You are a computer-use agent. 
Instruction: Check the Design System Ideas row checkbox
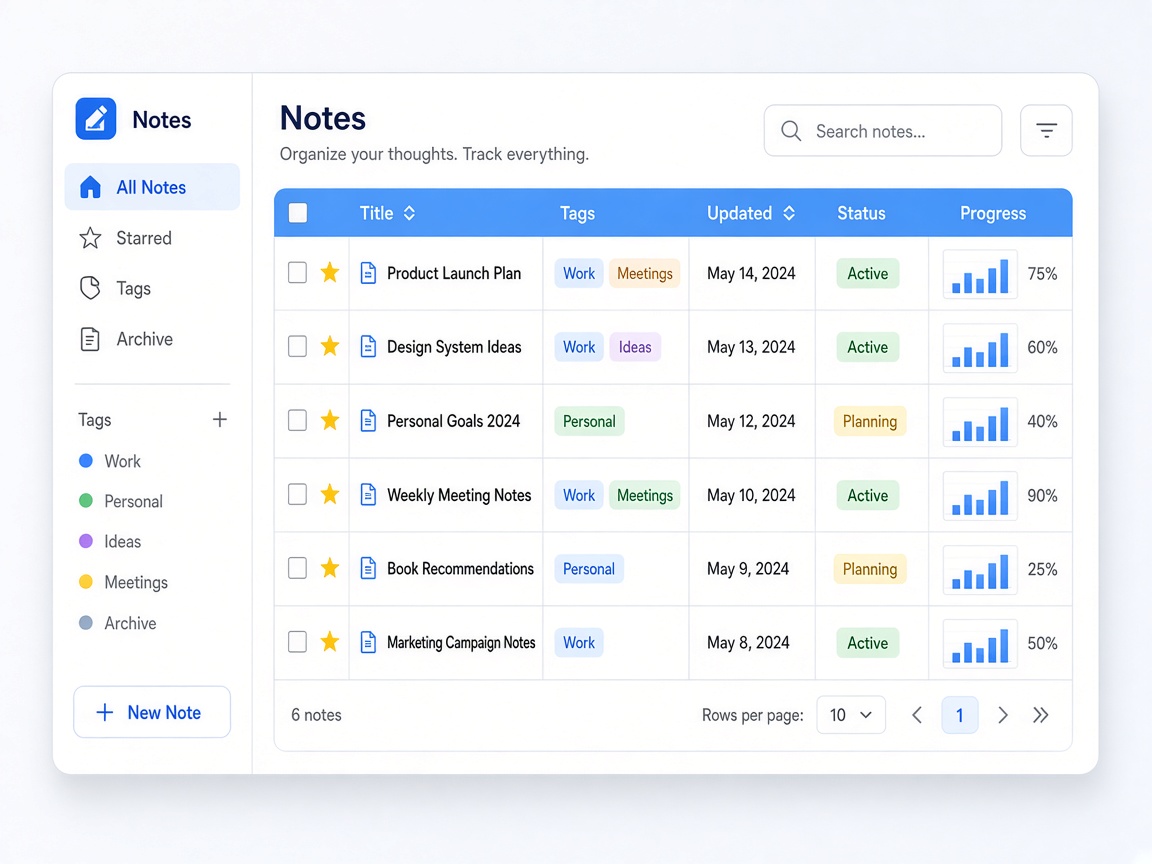click(298, 346)
